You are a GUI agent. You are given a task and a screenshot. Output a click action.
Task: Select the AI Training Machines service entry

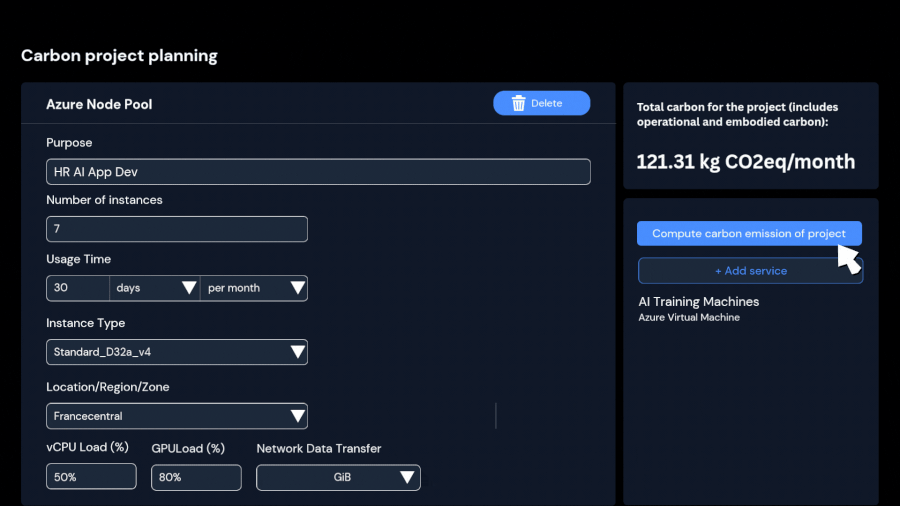point(699,308)
